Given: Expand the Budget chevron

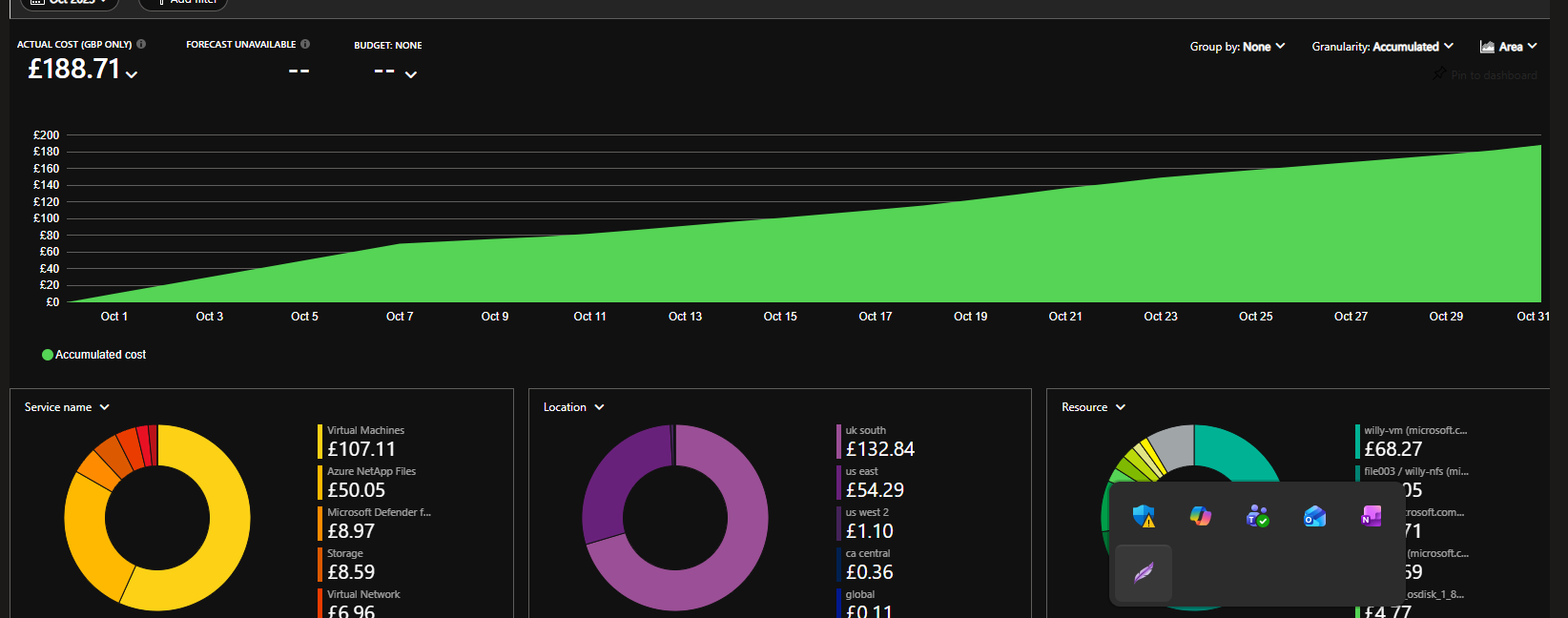Looking at the screenshot, I should (411, 74).
